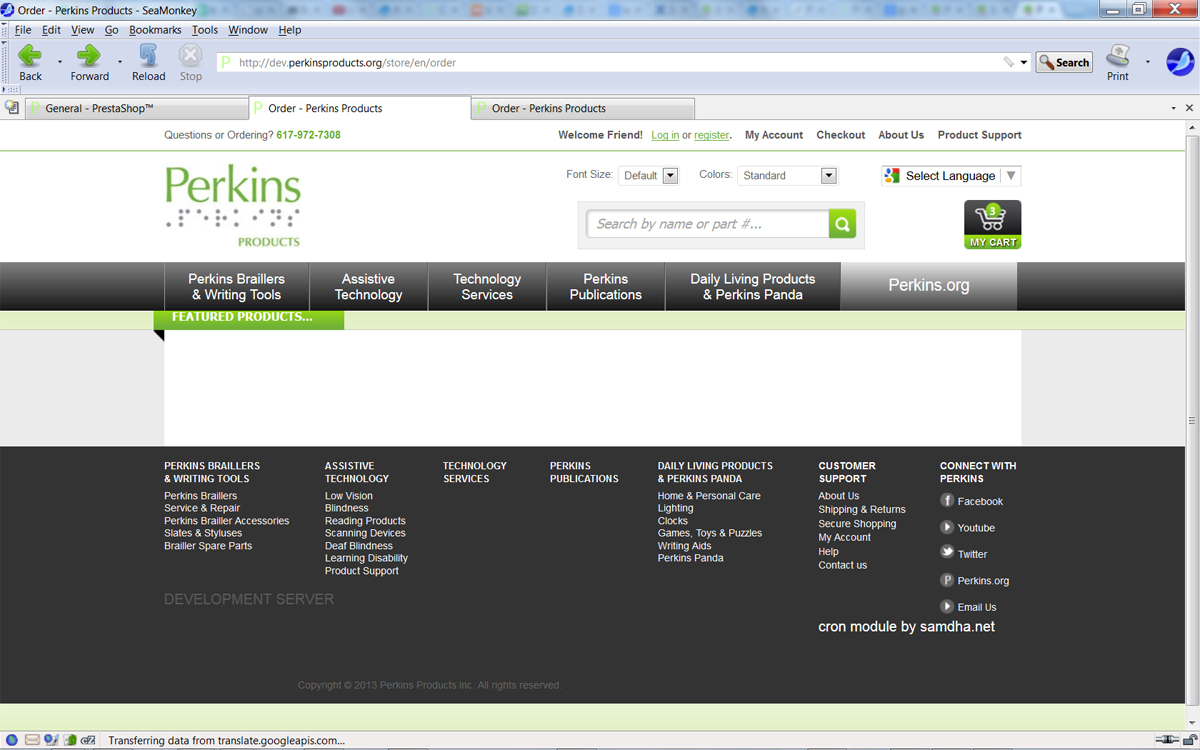Screen dimensions: 1200x750
Task: Close the current tab with X
Action: pos(1189,108)
